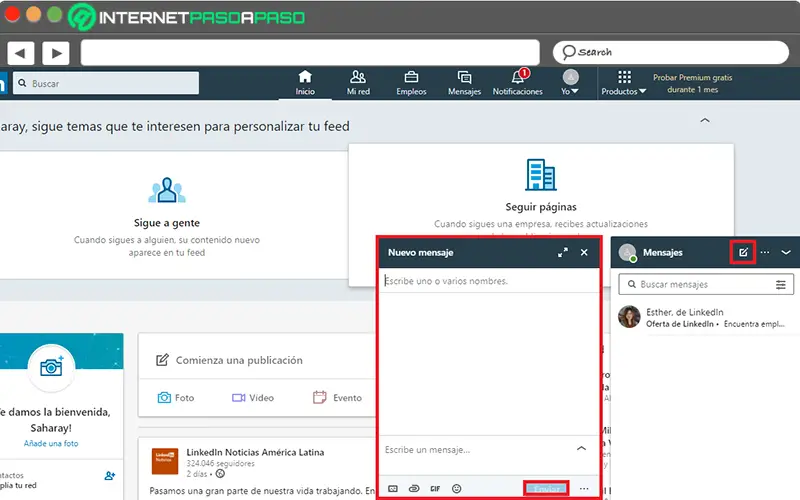Open Notificaciones bell with badge
The image size is (800, 500).
coord(517,83)
